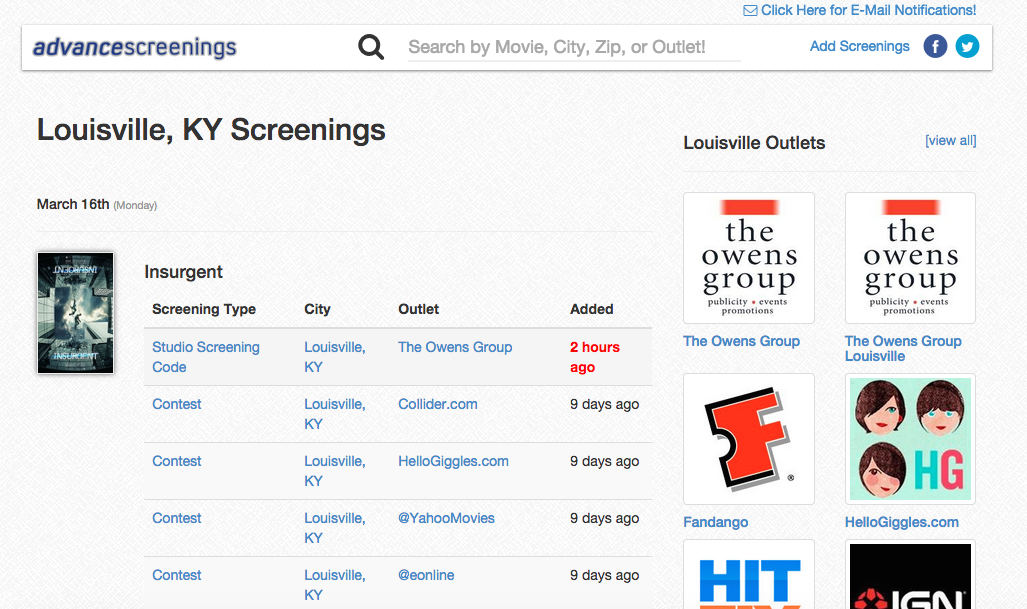Open Click Here for E-Mail Notifications link
Viewport: 1027px width, 609px height.
(x=868, y=10)
